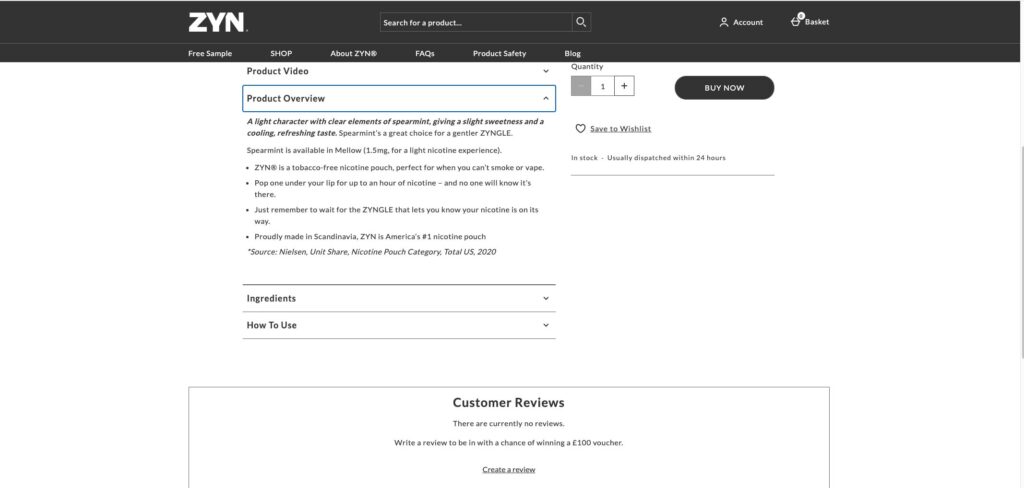Go to Free Sample page
Viewport: 1024px width, 488px height.
tap(210, 54)
